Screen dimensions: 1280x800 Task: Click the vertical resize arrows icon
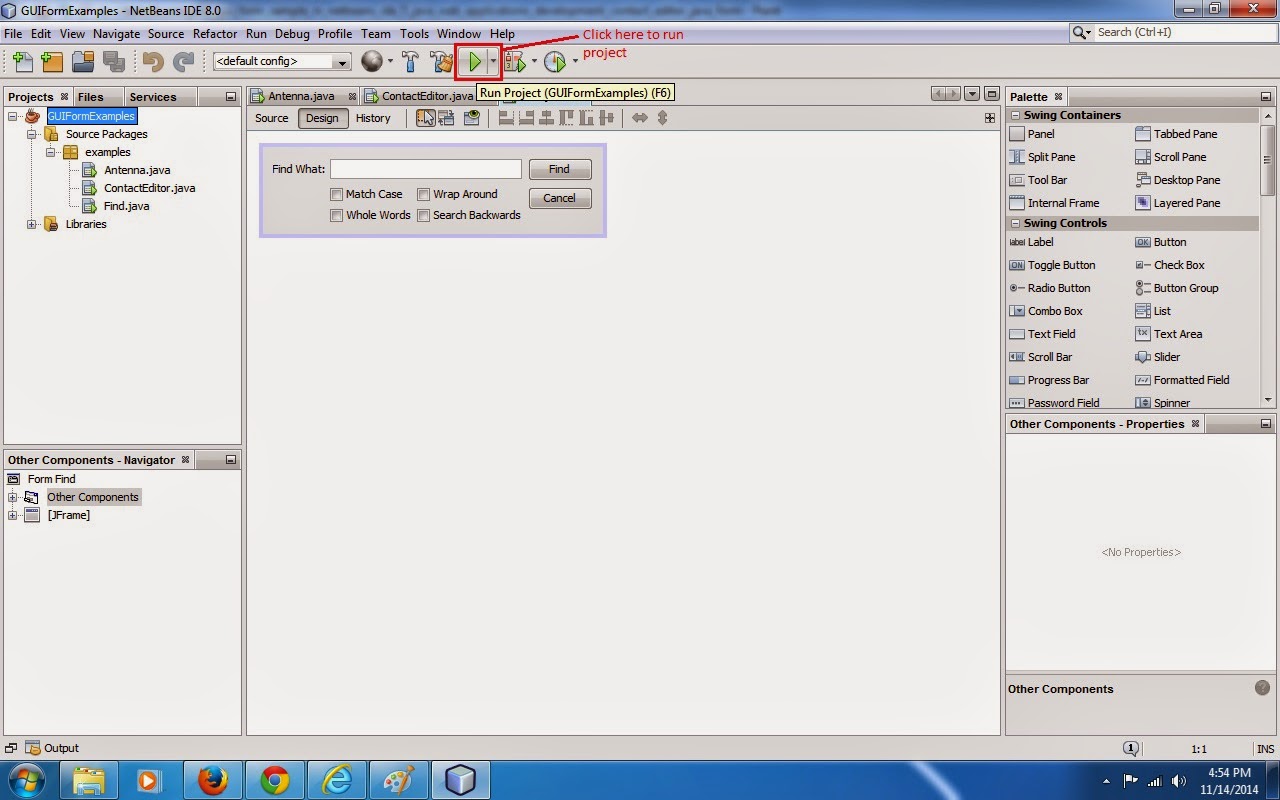point(662,118)
